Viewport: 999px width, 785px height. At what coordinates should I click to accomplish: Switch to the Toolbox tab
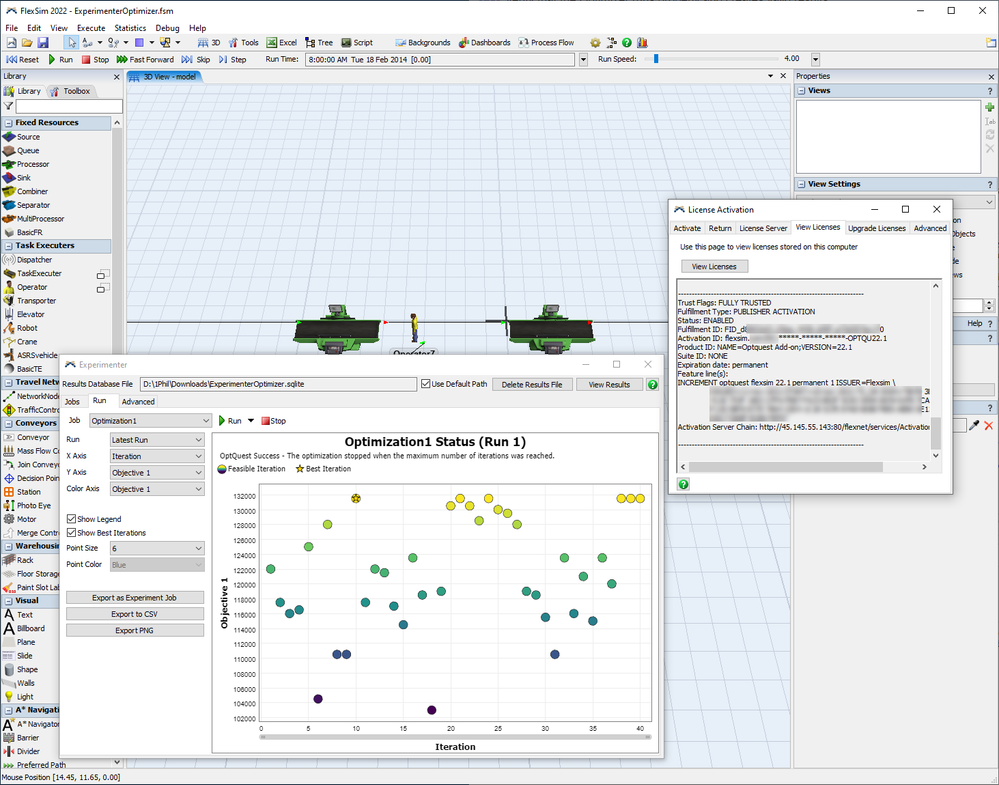pyautogui.click(x=71, y=91)
